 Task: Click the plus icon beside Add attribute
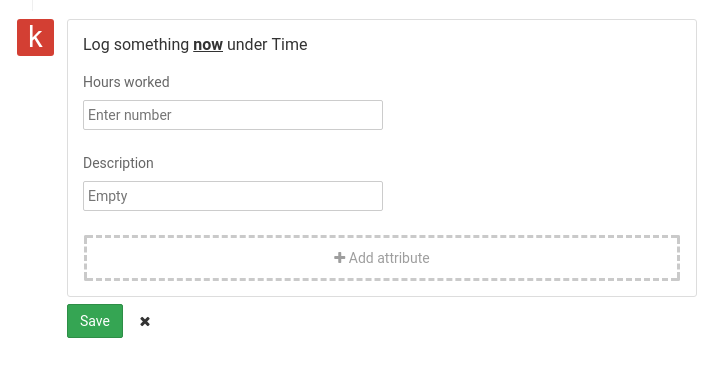click(x=339, y=258)
